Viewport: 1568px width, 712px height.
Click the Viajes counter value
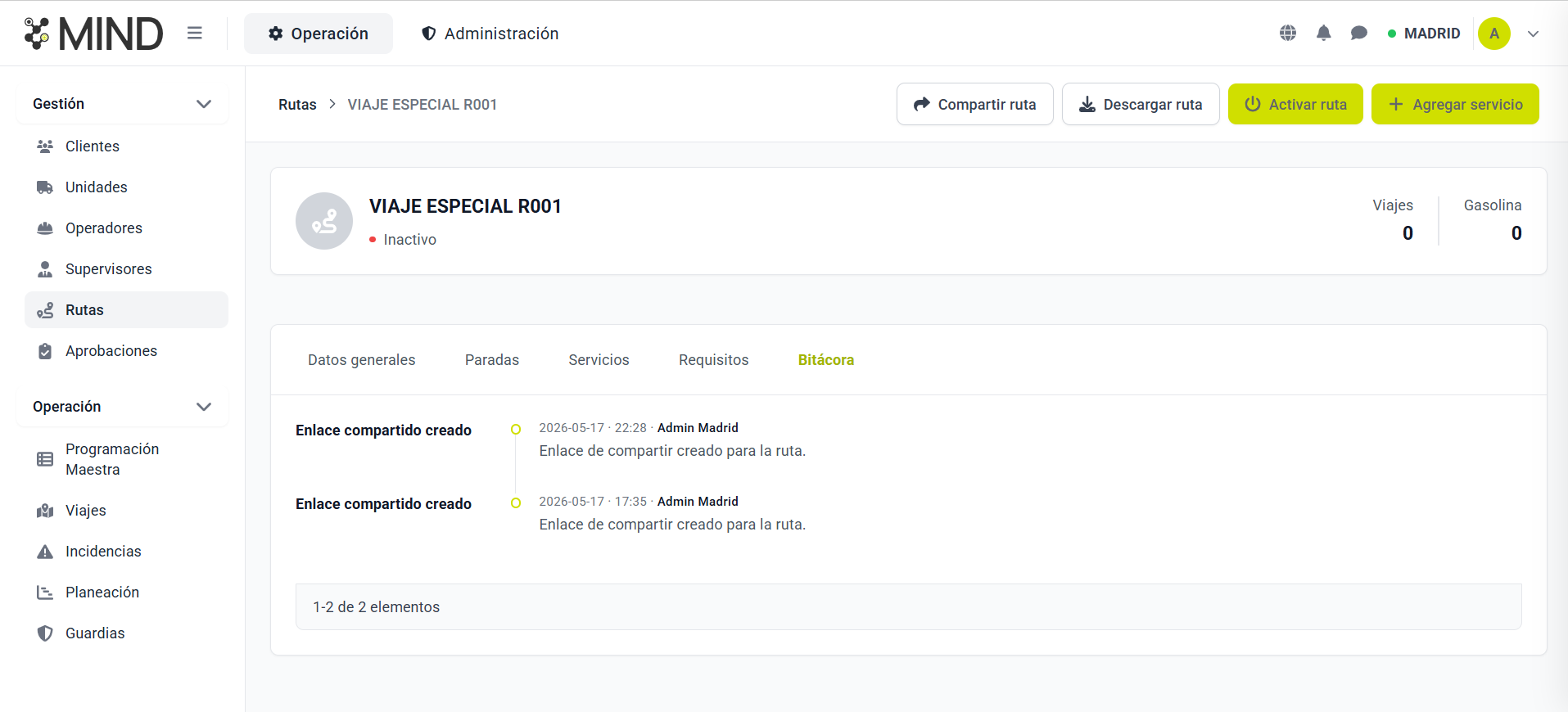(x=1408, y=233)
